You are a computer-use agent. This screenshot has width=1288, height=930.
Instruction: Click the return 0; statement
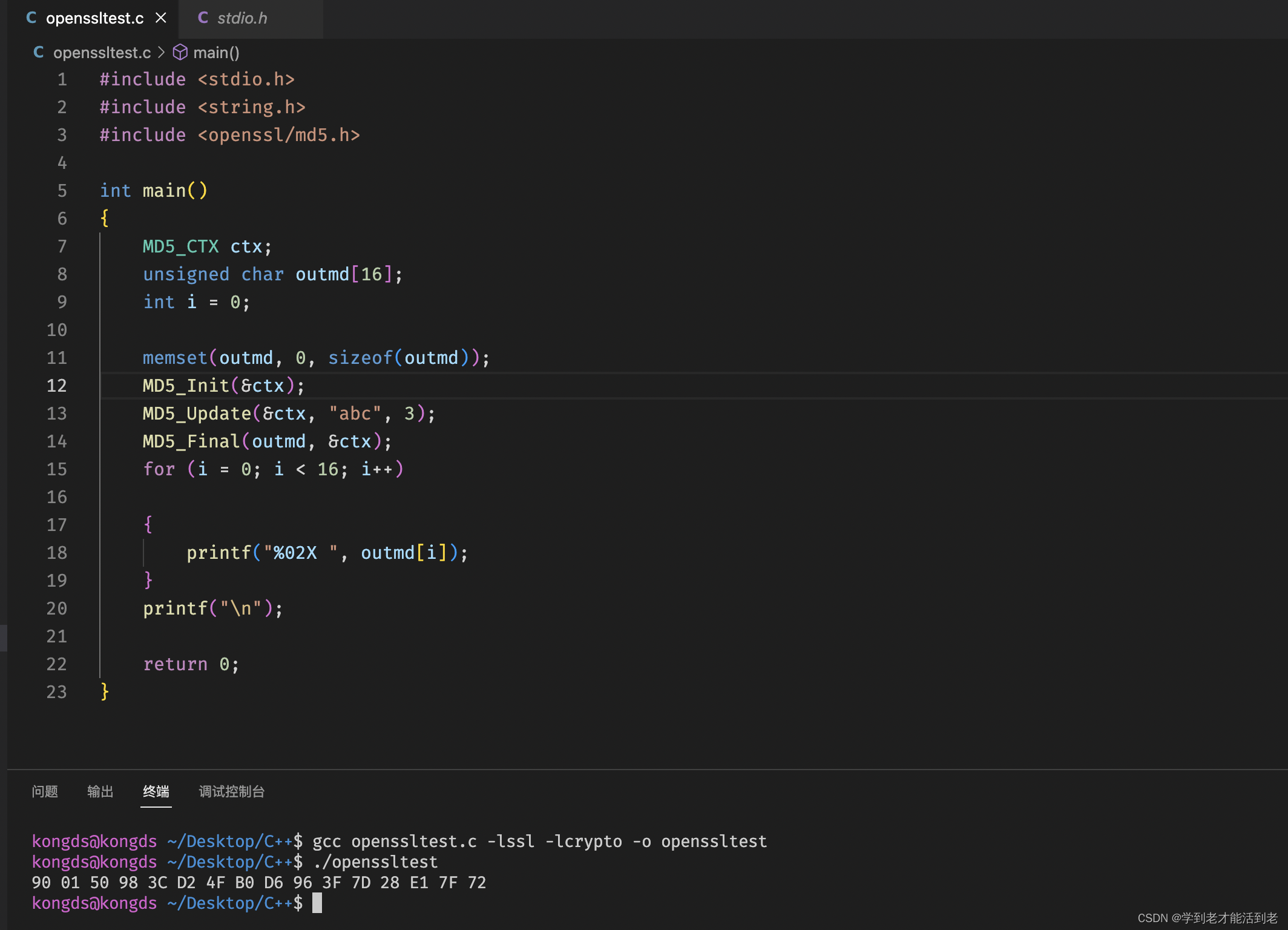pos(191,664)
